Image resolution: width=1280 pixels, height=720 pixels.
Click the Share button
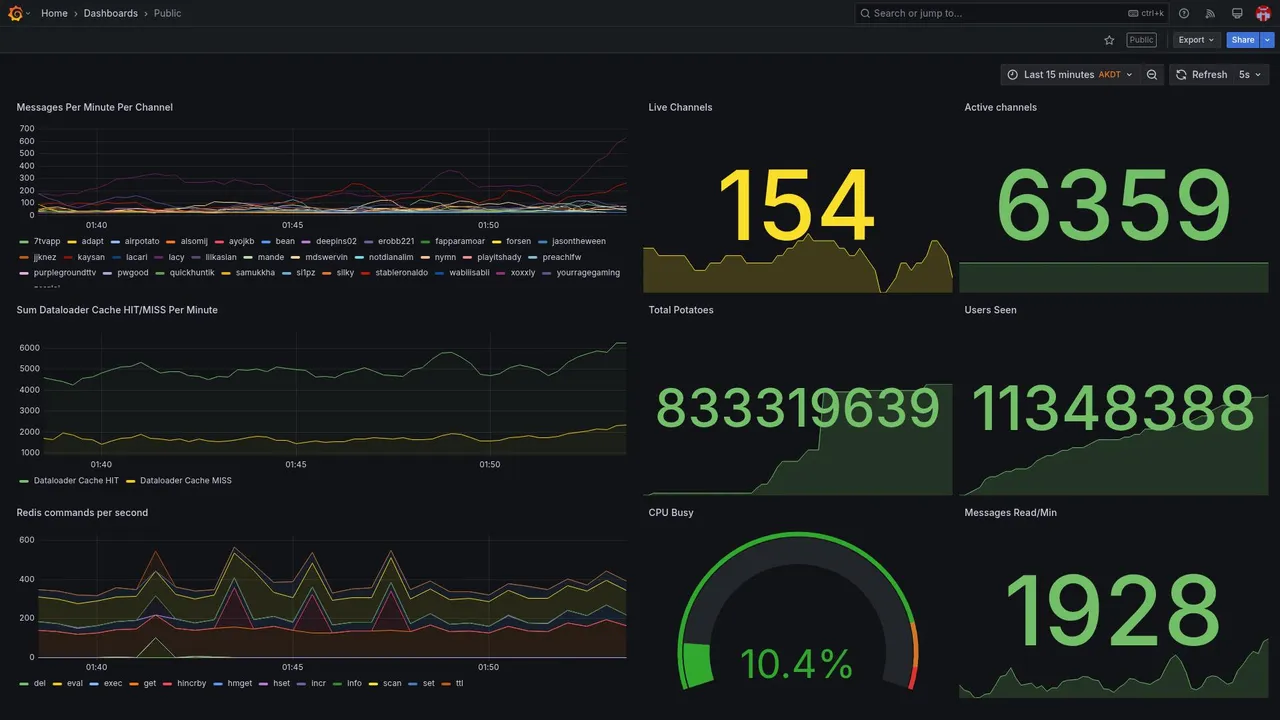pos(1243,40)
